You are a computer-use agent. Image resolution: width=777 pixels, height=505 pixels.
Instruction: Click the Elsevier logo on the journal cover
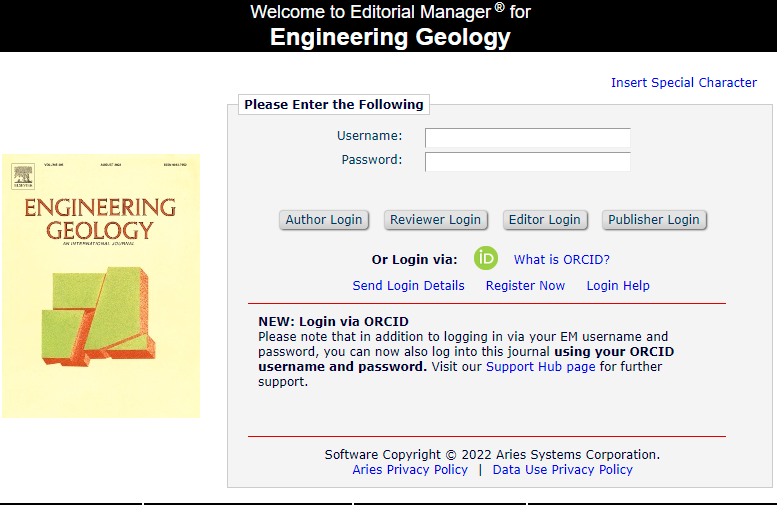click(23, 179)
